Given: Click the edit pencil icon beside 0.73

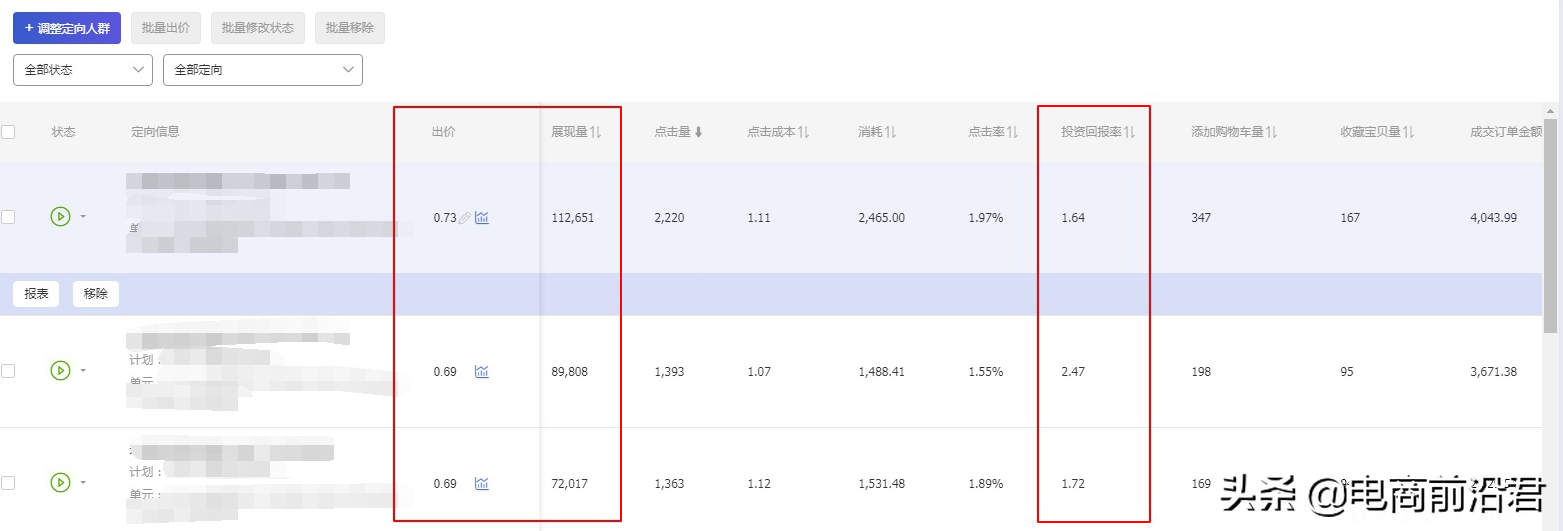Looking at the screenshot, I should point(465,217).
